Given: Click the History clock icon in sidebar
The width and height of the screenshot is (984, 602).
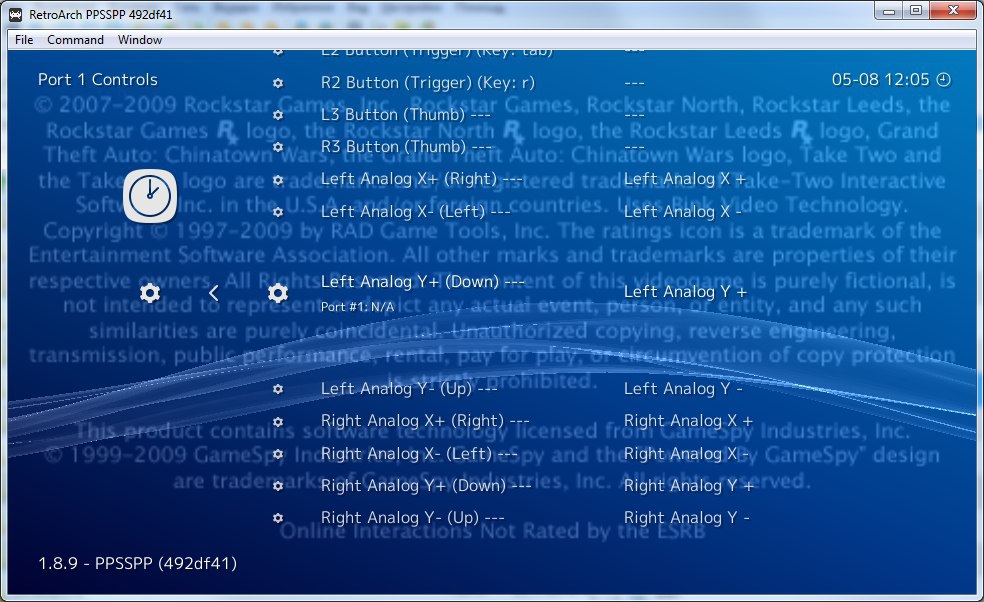Looking at the screenshot, I should coord(150,196).
